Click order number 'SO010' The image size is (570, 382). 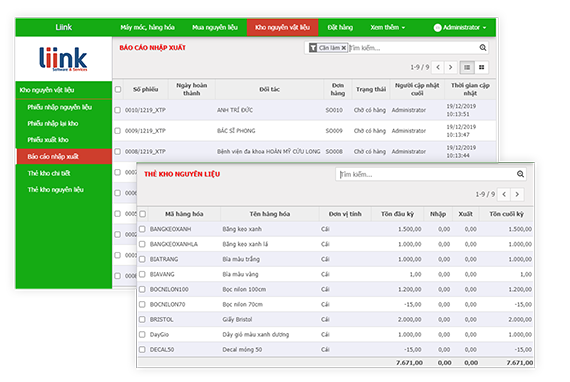point(334,110)
